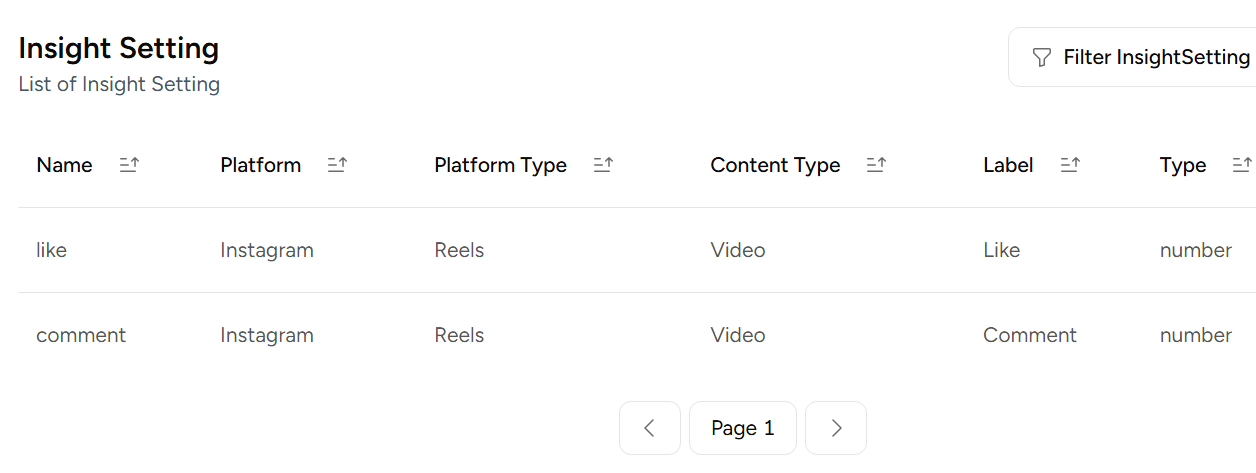
Task: Select the 'comment' row name
Action: (81, 335)
